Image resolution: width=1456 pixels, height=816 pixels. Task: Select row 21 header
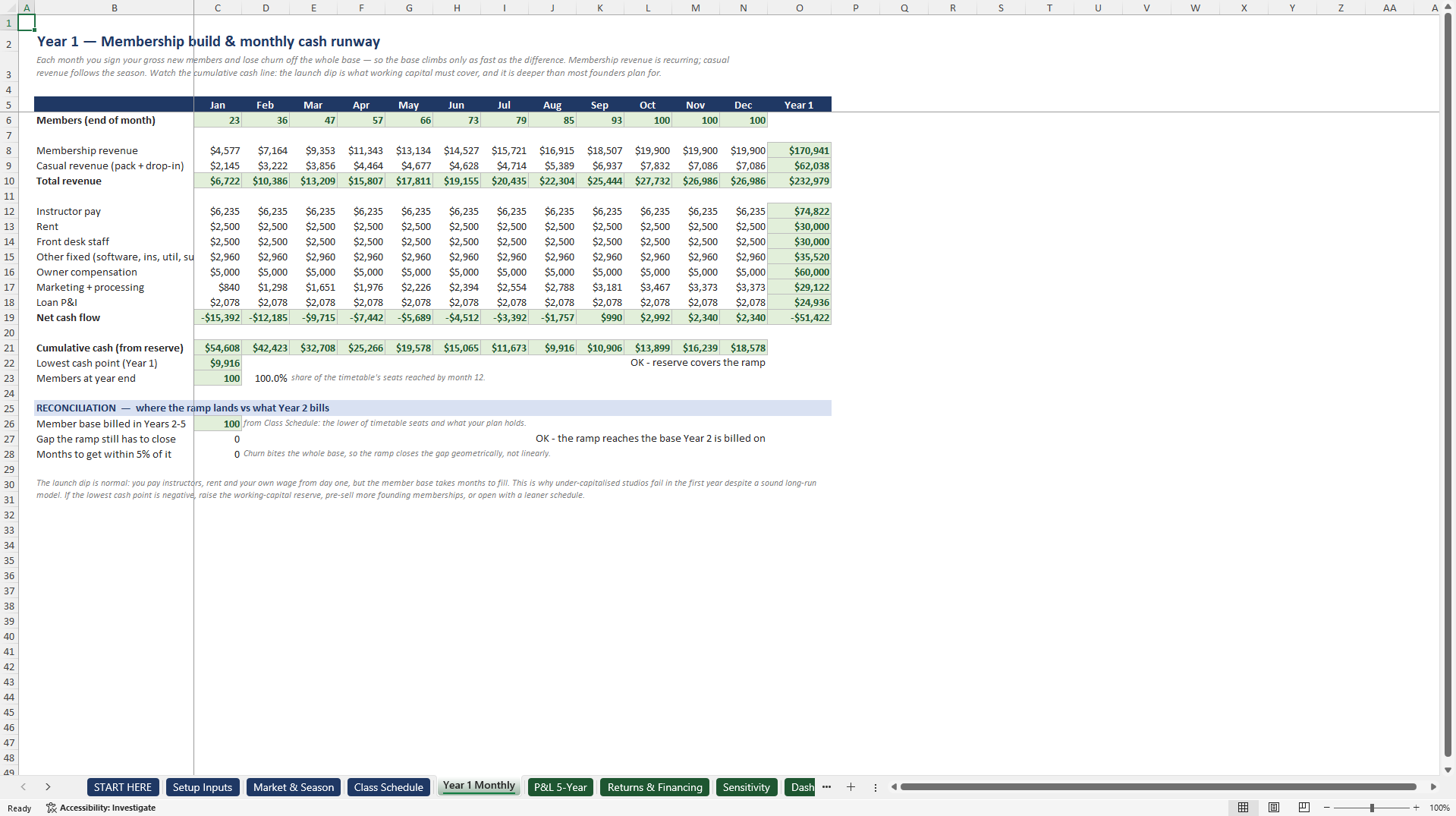[9, 348]
